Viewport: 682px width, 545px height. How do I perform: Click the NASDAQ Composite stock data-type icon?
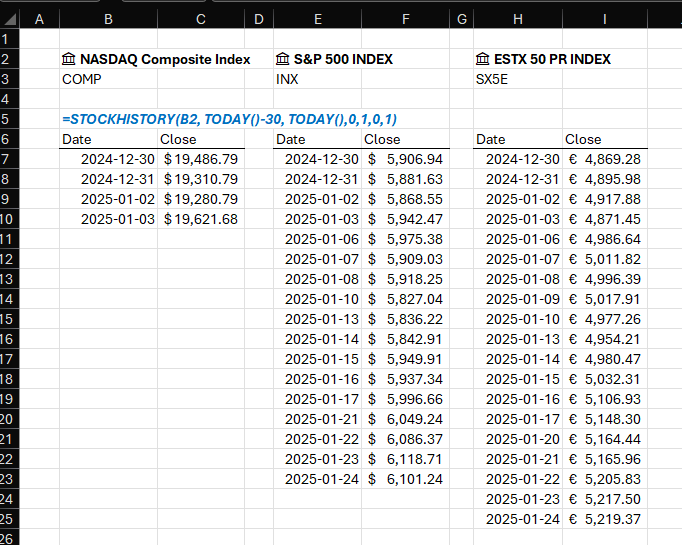[x=69, y=59]
